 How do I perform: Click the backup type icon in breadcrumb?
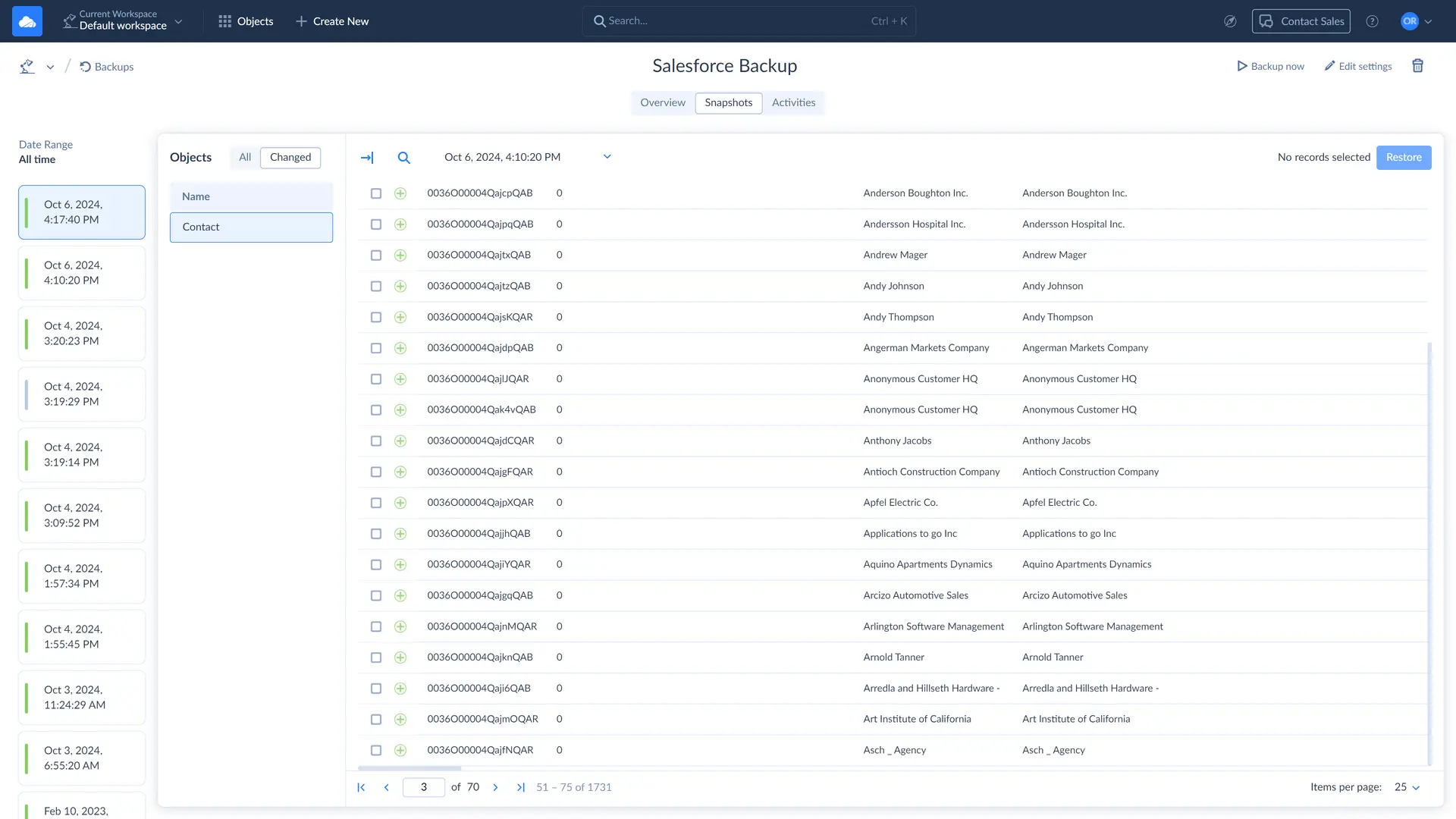point(27,67)
